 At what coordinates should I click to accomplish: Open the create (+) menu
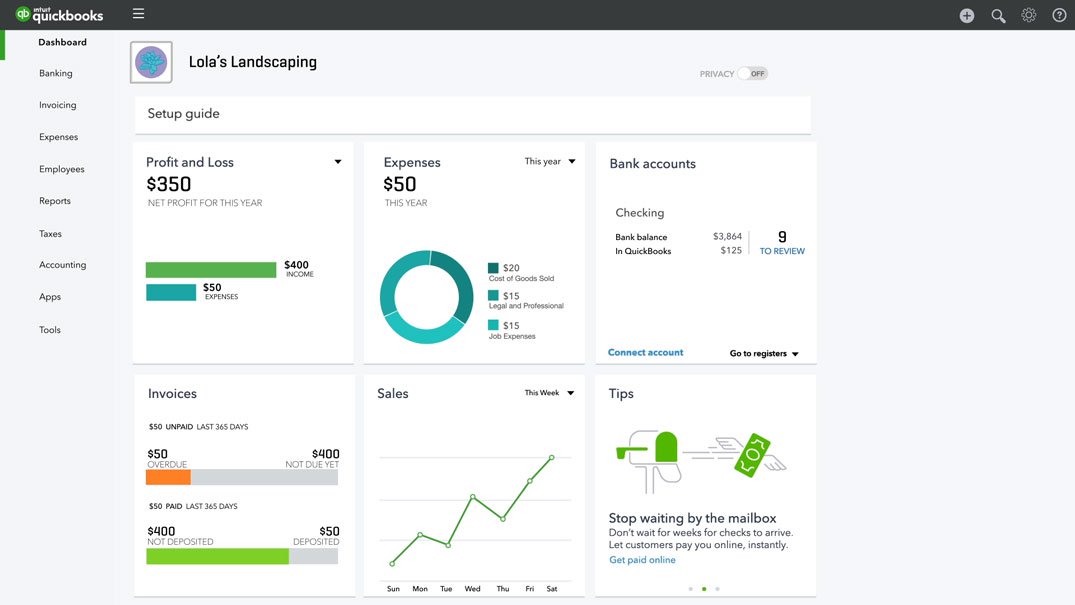[966, 15]
